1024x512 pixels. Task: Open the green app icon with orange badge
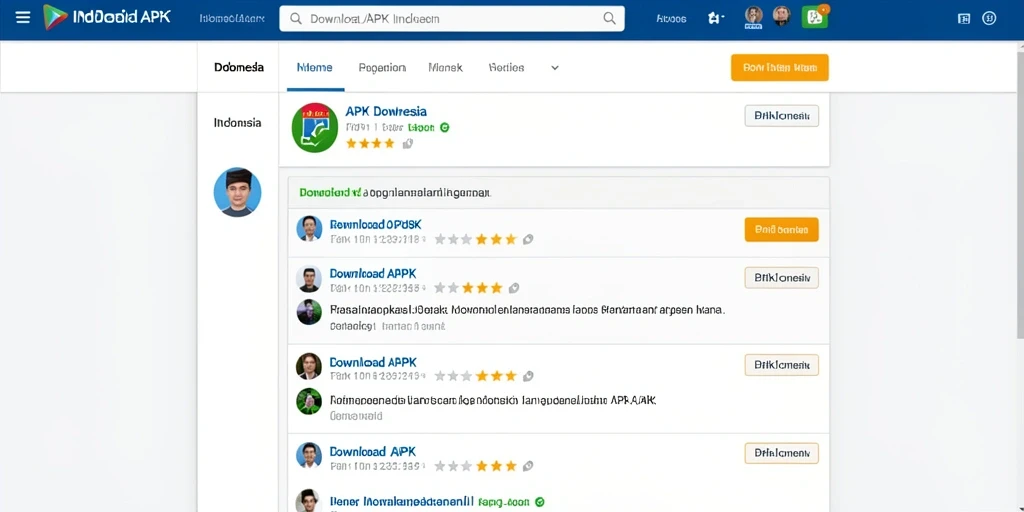click(815, 17)
